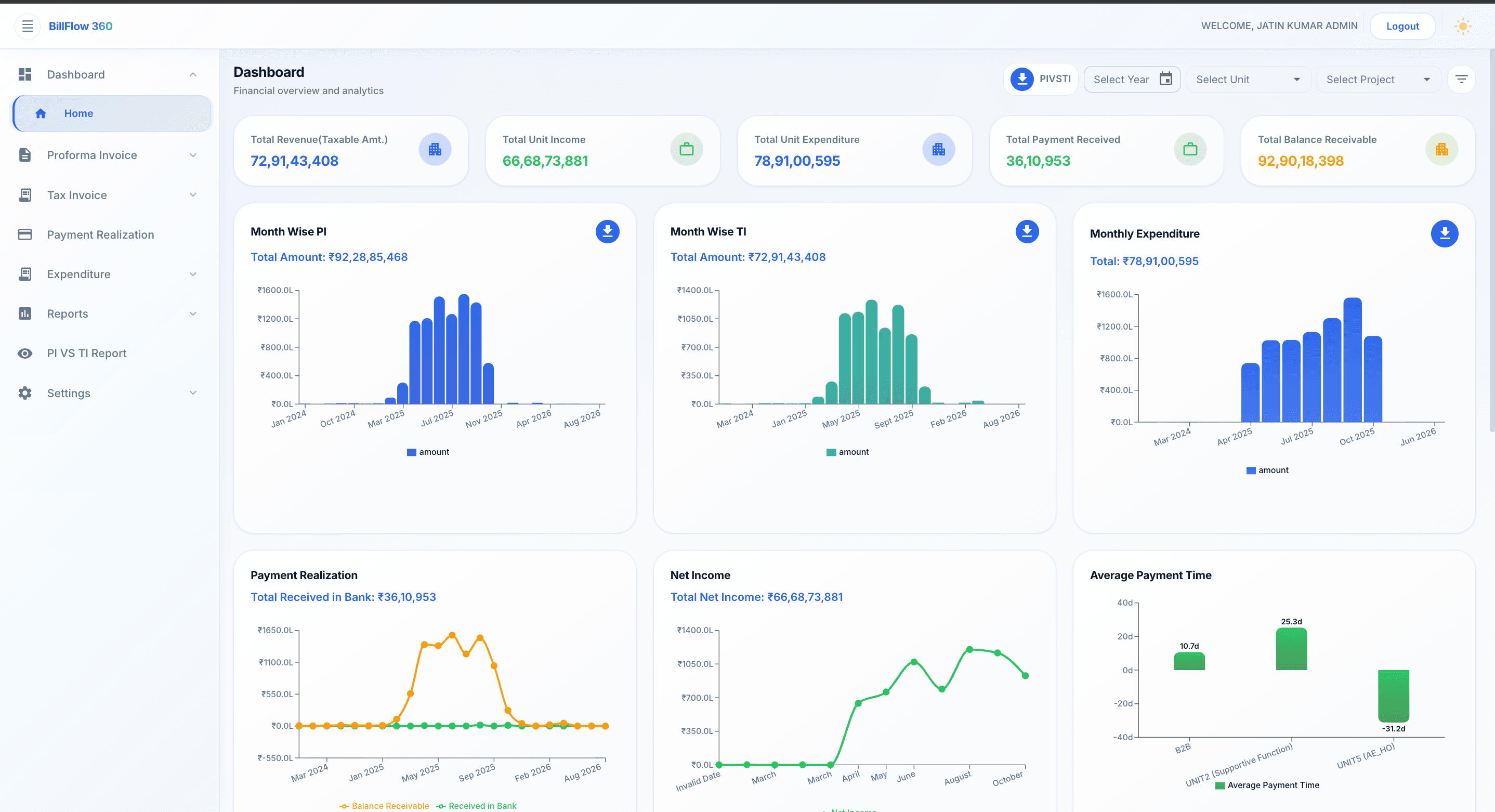The image size is (1495, 812).
Task: Click the Reports chart icon in sidebar
Action: coord(25,313)
